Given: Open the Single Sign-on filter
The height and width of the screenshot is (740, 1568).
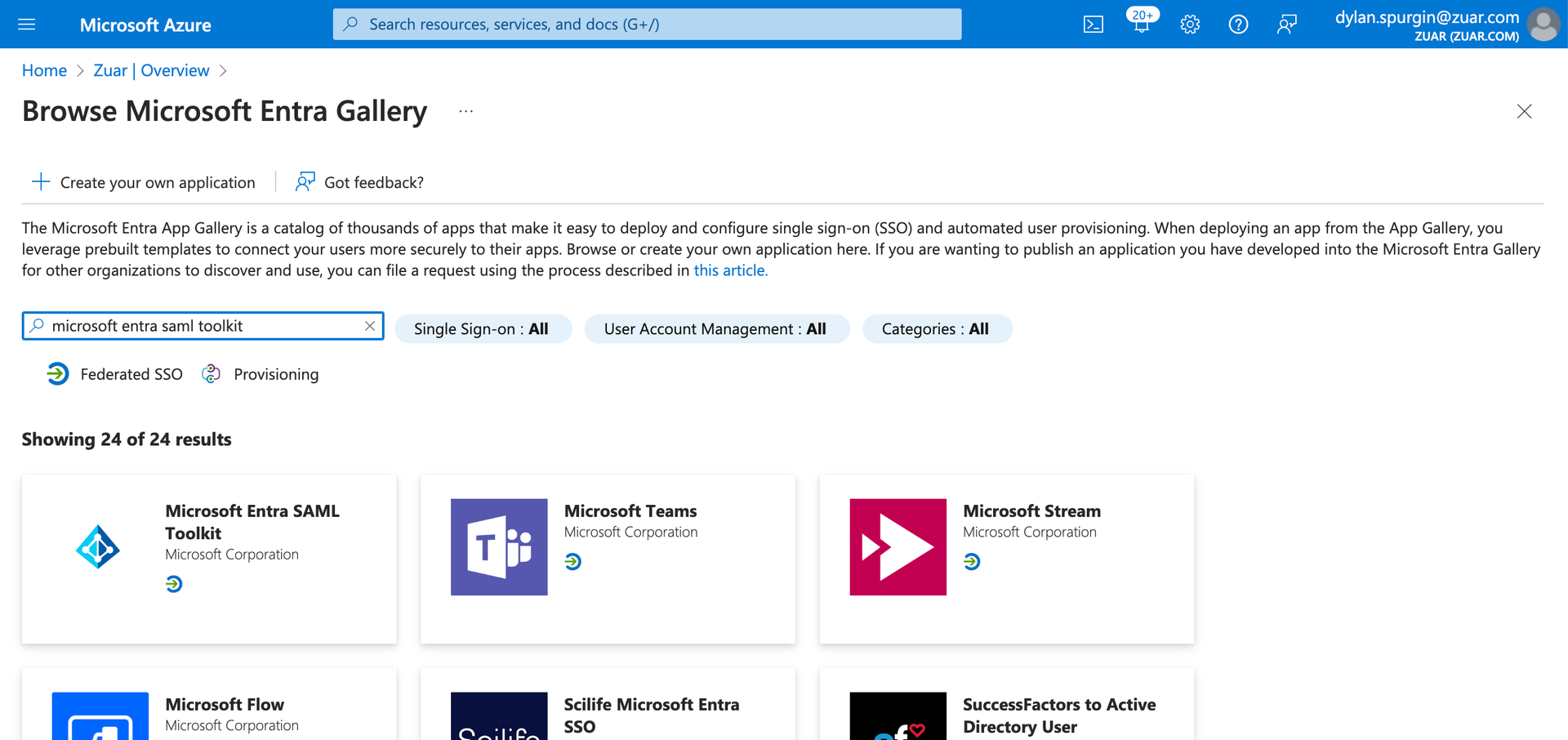Looking at the screenshot, I should (483, 329).
